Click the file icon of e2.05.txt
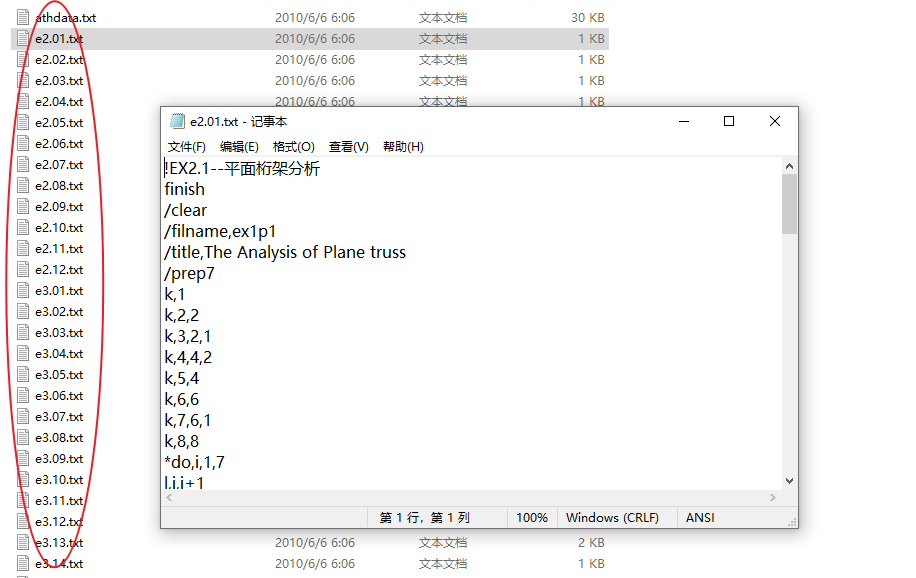 23,123
